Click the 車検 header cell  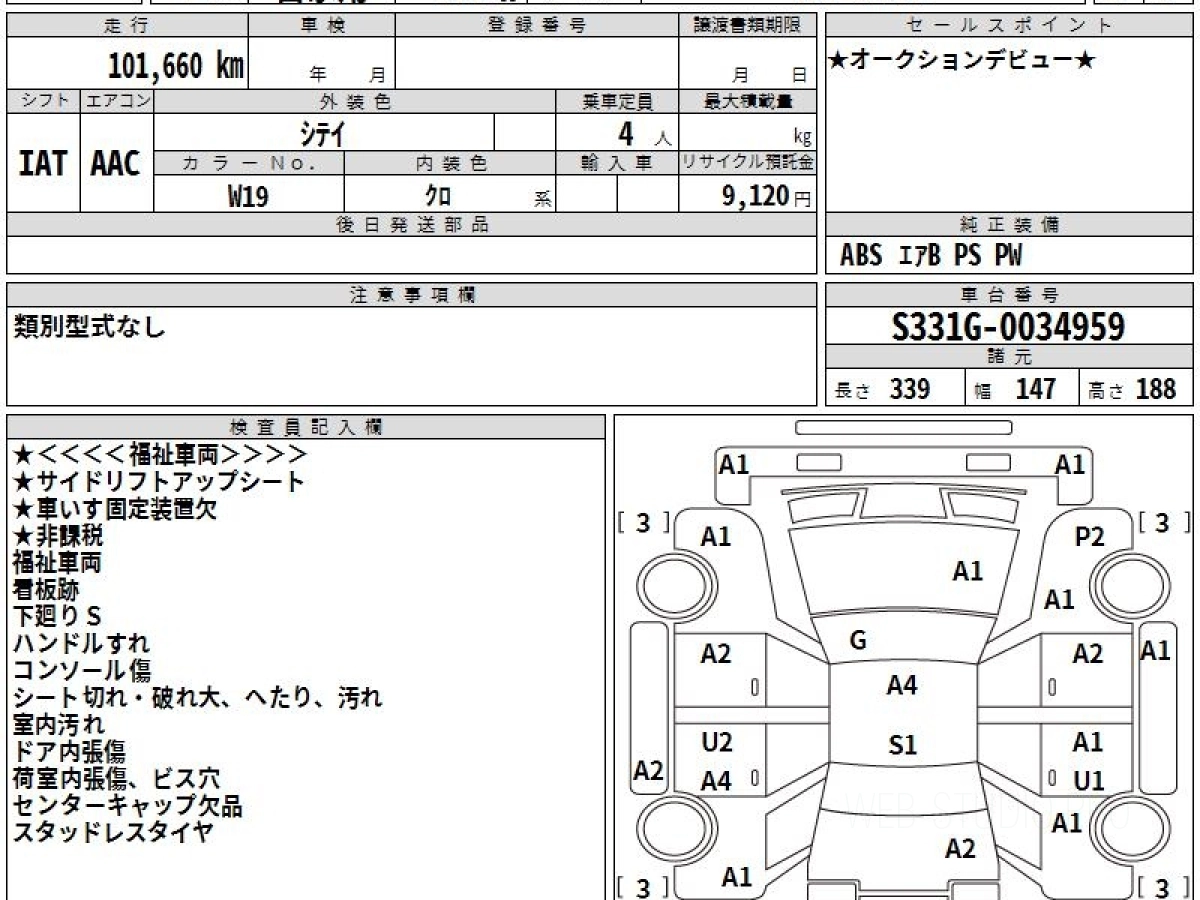[321, 26]
